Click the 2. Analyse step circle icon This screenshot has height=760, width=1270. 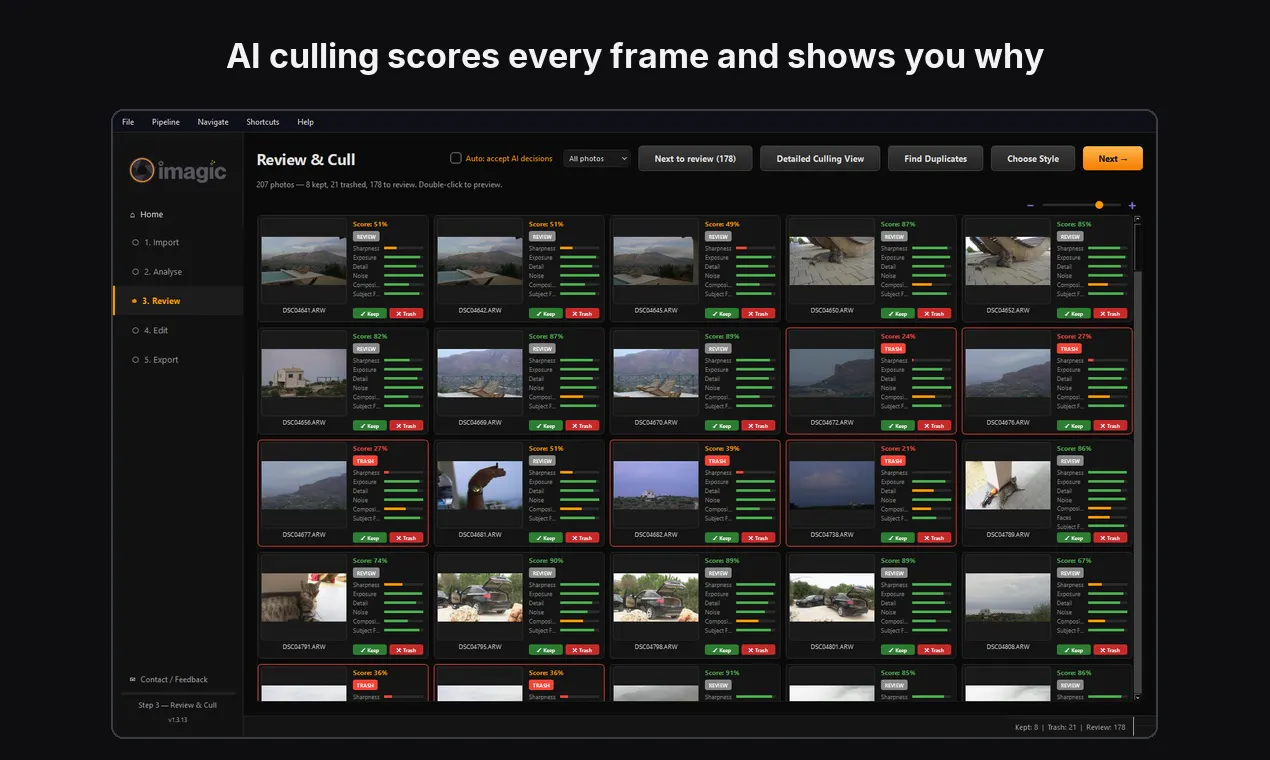136,272
